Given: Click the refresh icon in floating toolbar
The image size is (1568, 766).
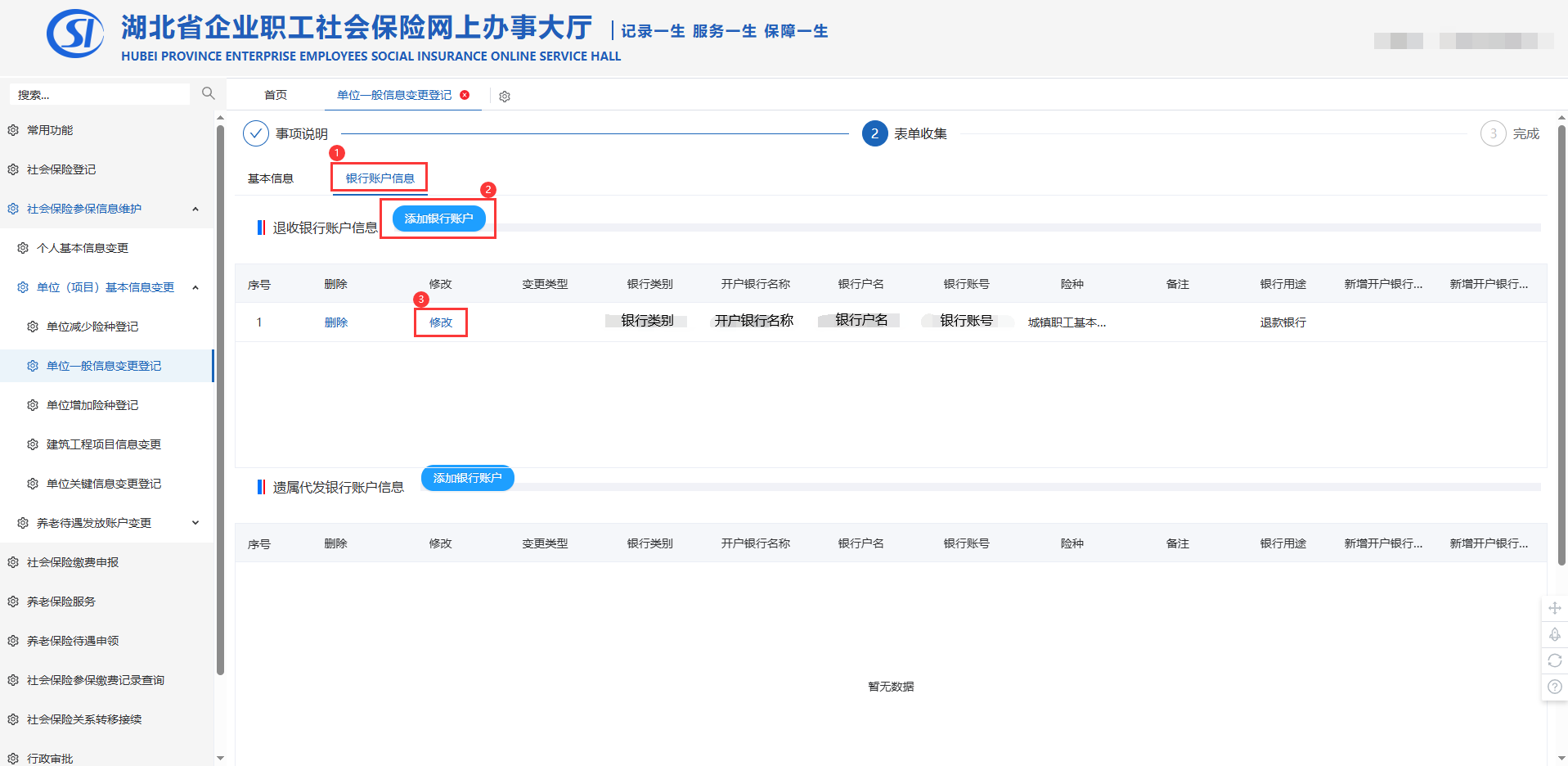Looking at the screenshot, I should [x=1554, y=660].
